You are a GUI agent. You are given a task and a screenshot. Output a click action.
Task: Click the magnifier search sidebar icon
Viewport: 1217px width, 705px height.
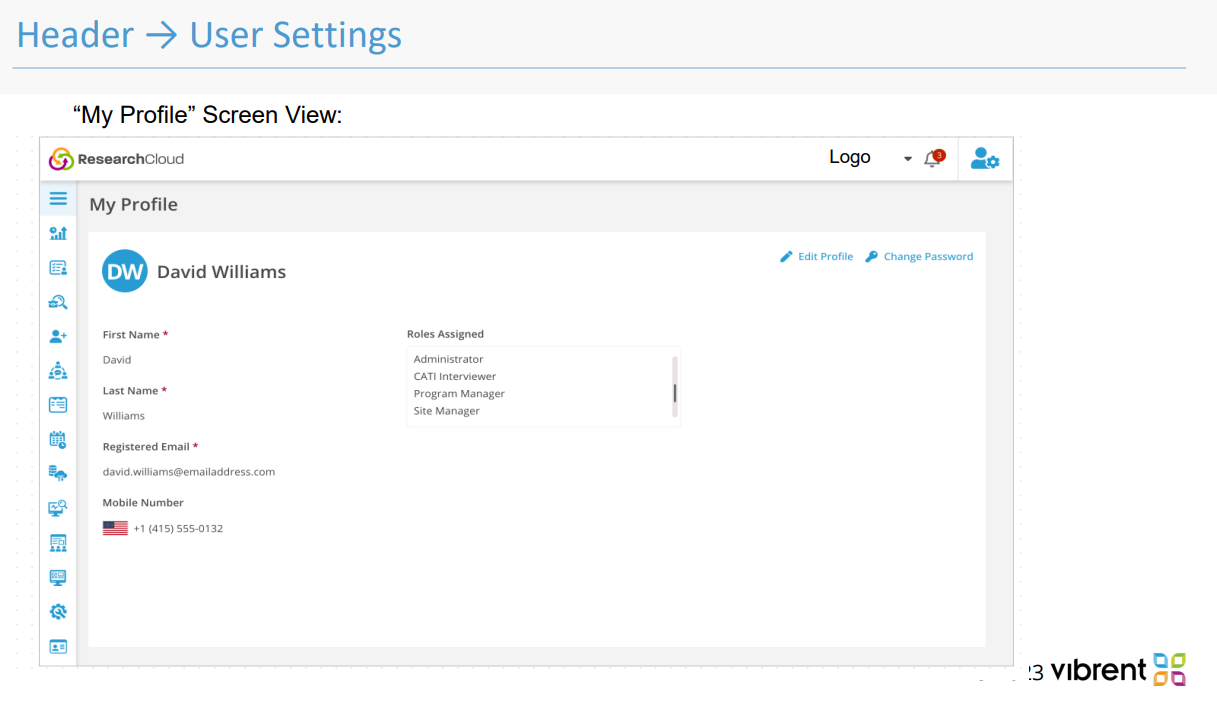[58, 302]
